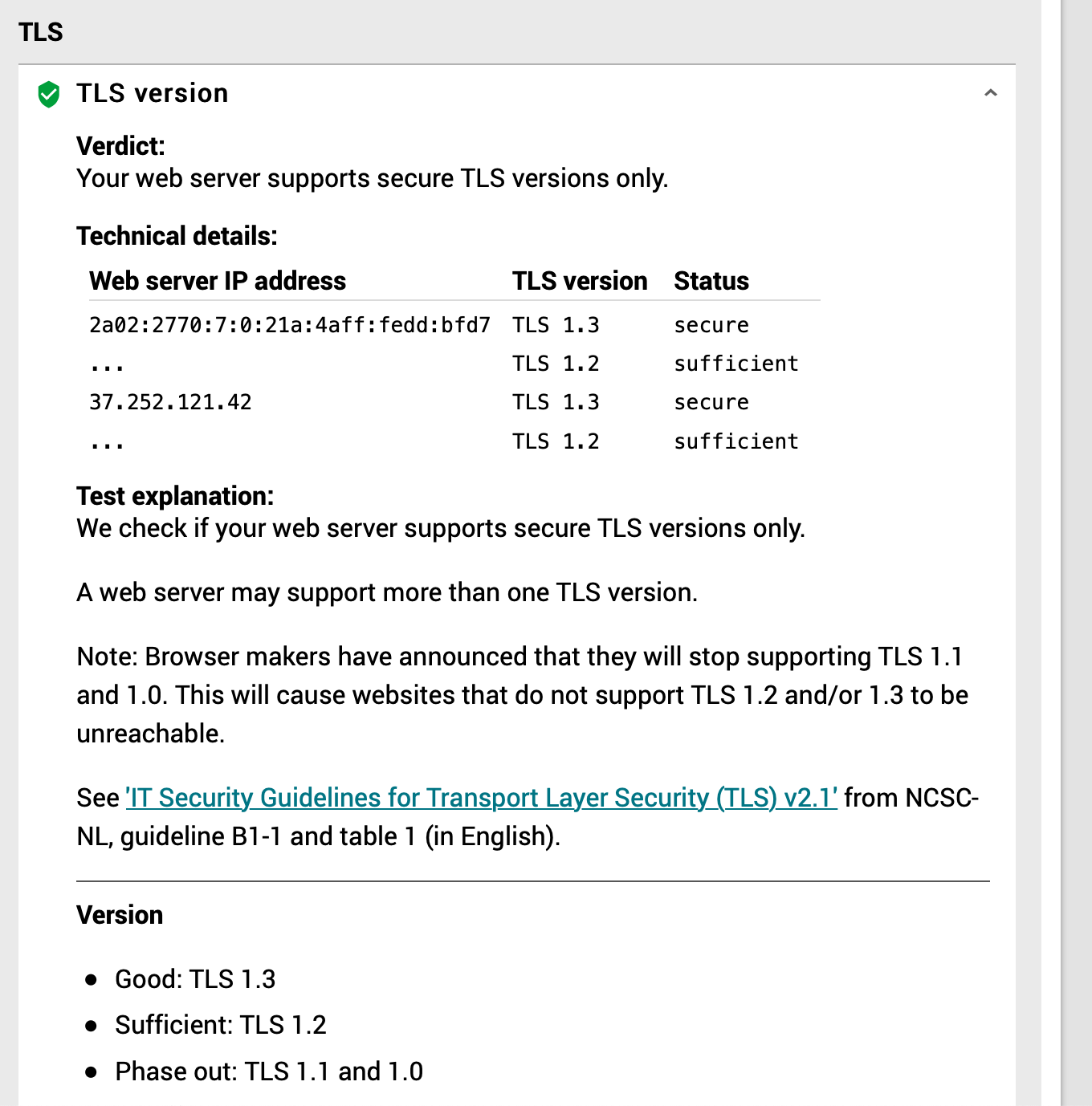1092x1106 pixels.
Task: Click the TLS version column header
Action: coord(580,281)
